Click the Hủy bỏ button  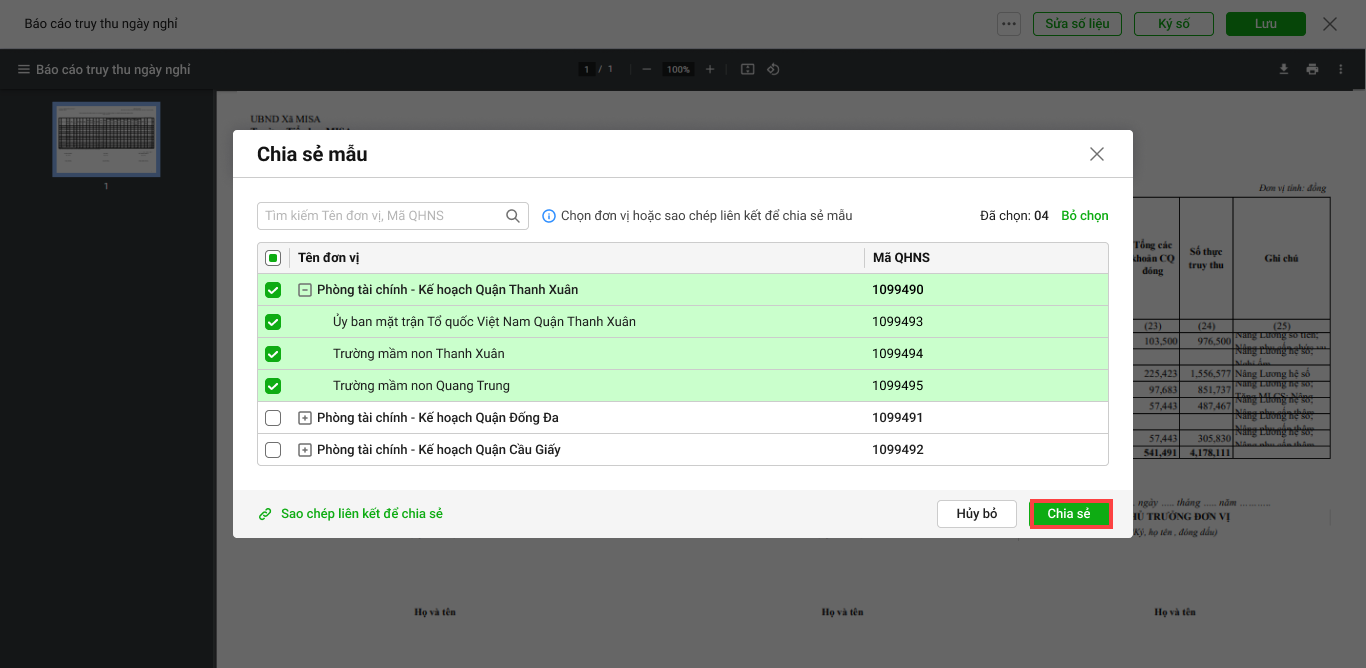tap(976, 514)
